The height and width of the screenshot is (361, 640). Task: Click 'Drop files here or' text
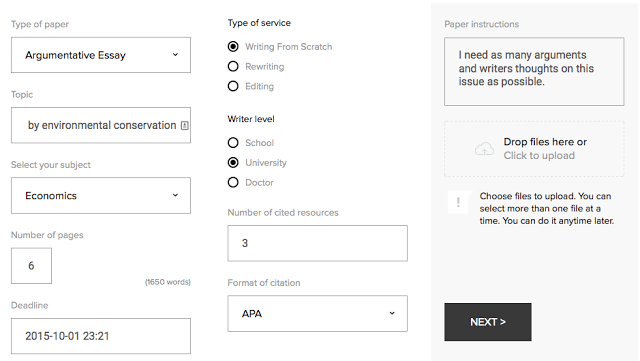545,142
